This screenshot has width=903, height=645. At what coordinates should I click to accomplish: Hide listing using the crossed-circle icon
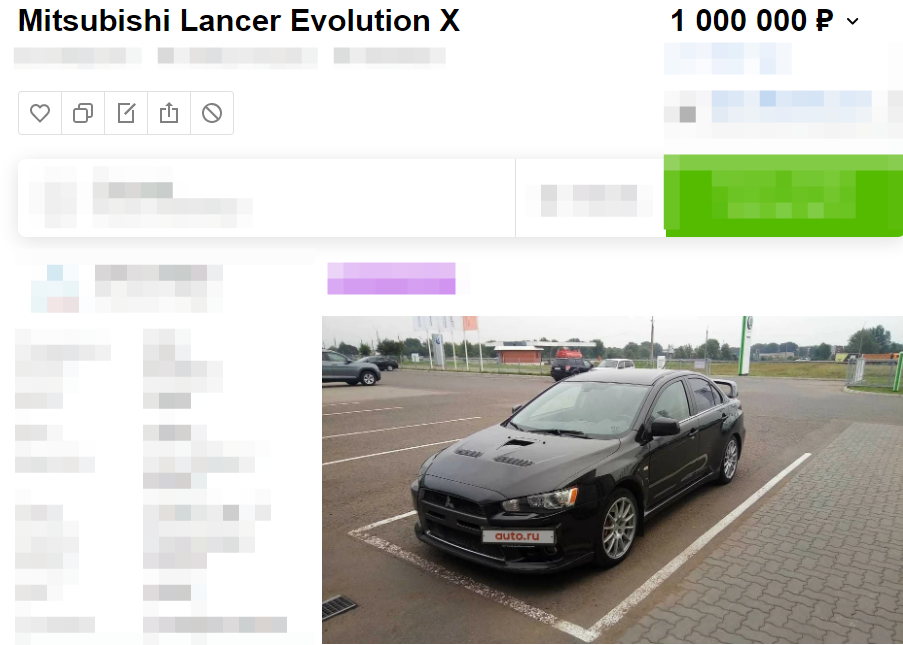click(212, 113)
